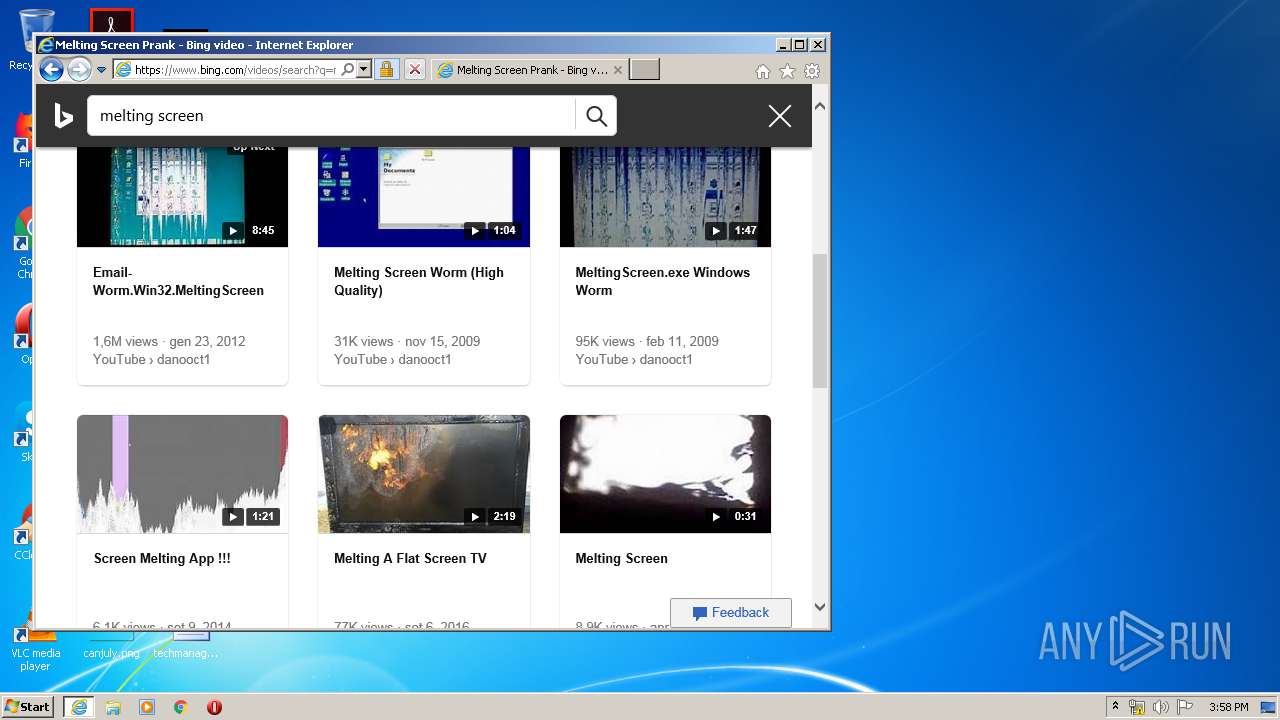Click the 3:58 PM clock
Image resolution: width=1280 pixels, height=720 pixels.
1229,707
